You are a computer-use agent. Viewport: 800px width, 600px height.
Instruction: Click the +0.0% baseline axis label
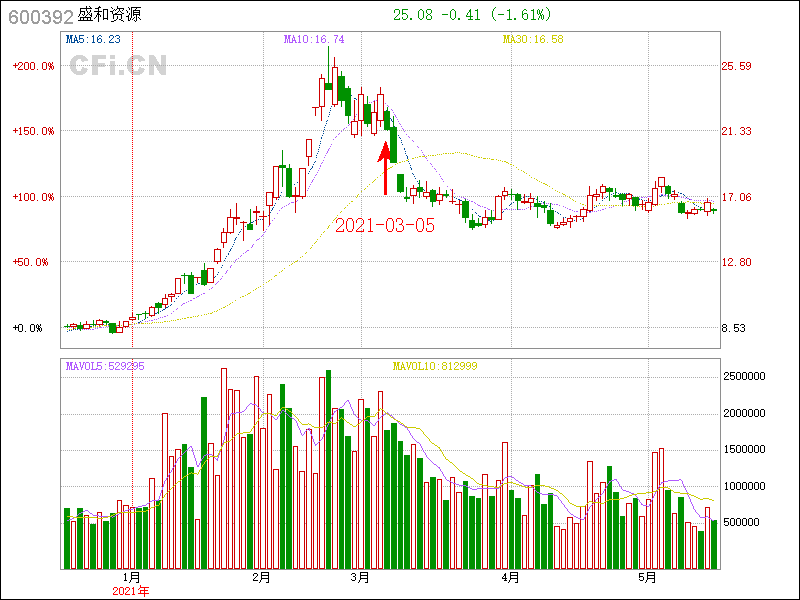28,328
